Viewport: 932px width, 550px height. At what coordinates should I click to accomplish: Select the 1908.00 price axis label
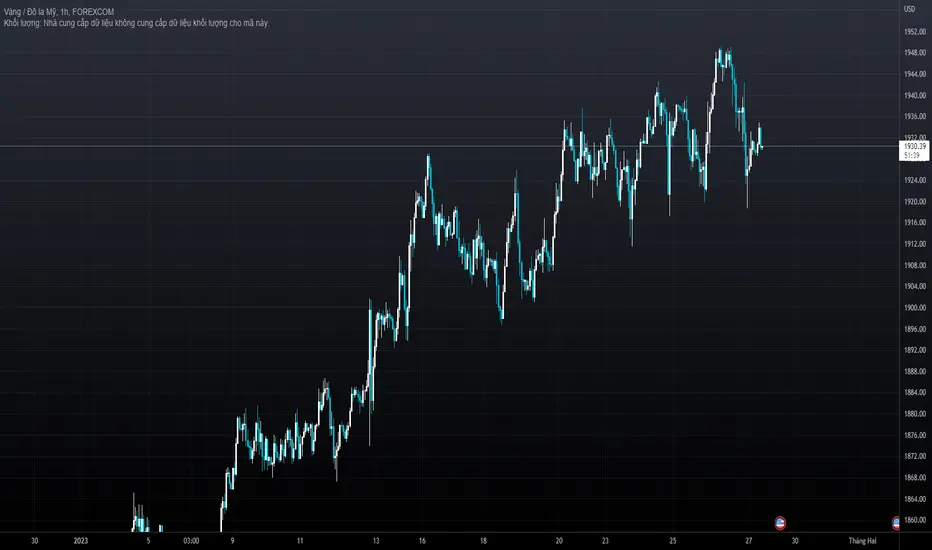915,265
